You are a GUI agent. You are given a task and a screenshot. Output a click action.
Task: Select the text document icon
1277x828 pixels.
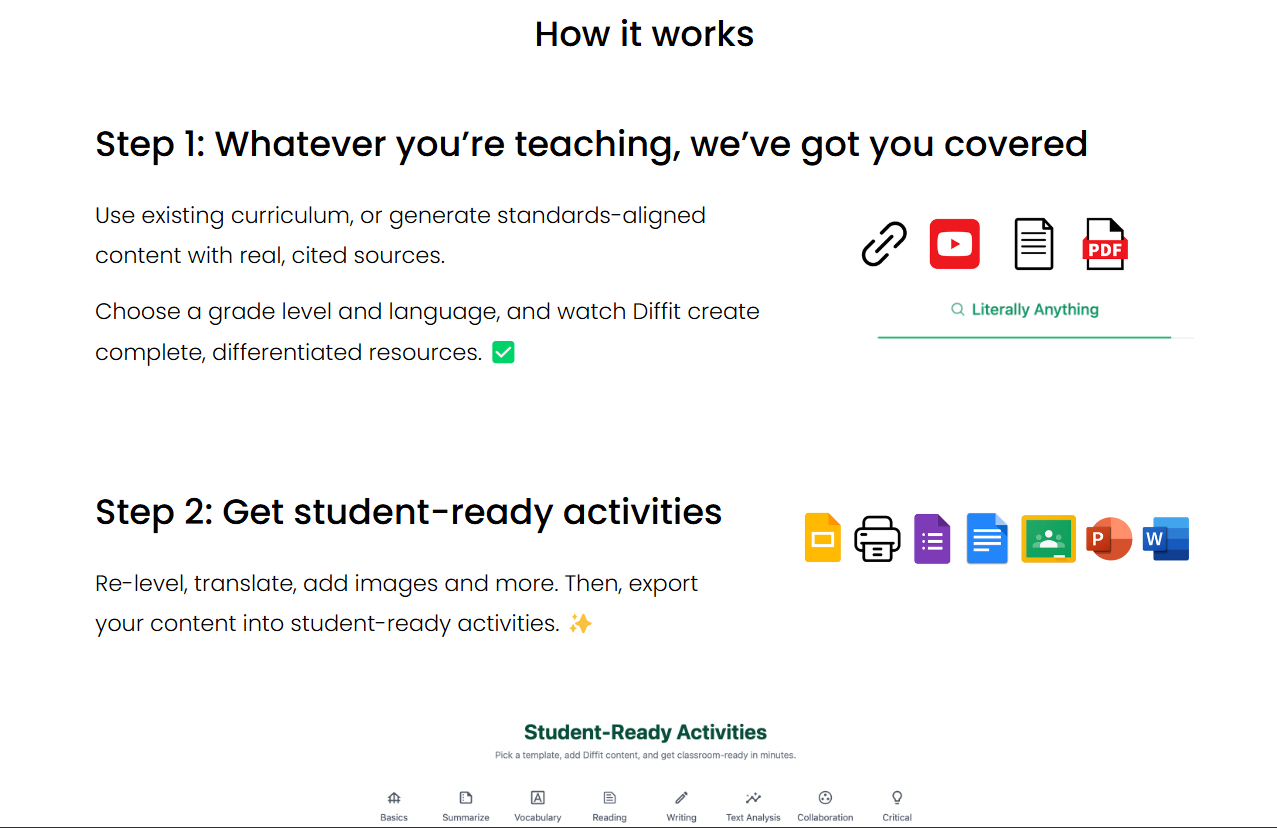click(x=1034, y=244)
